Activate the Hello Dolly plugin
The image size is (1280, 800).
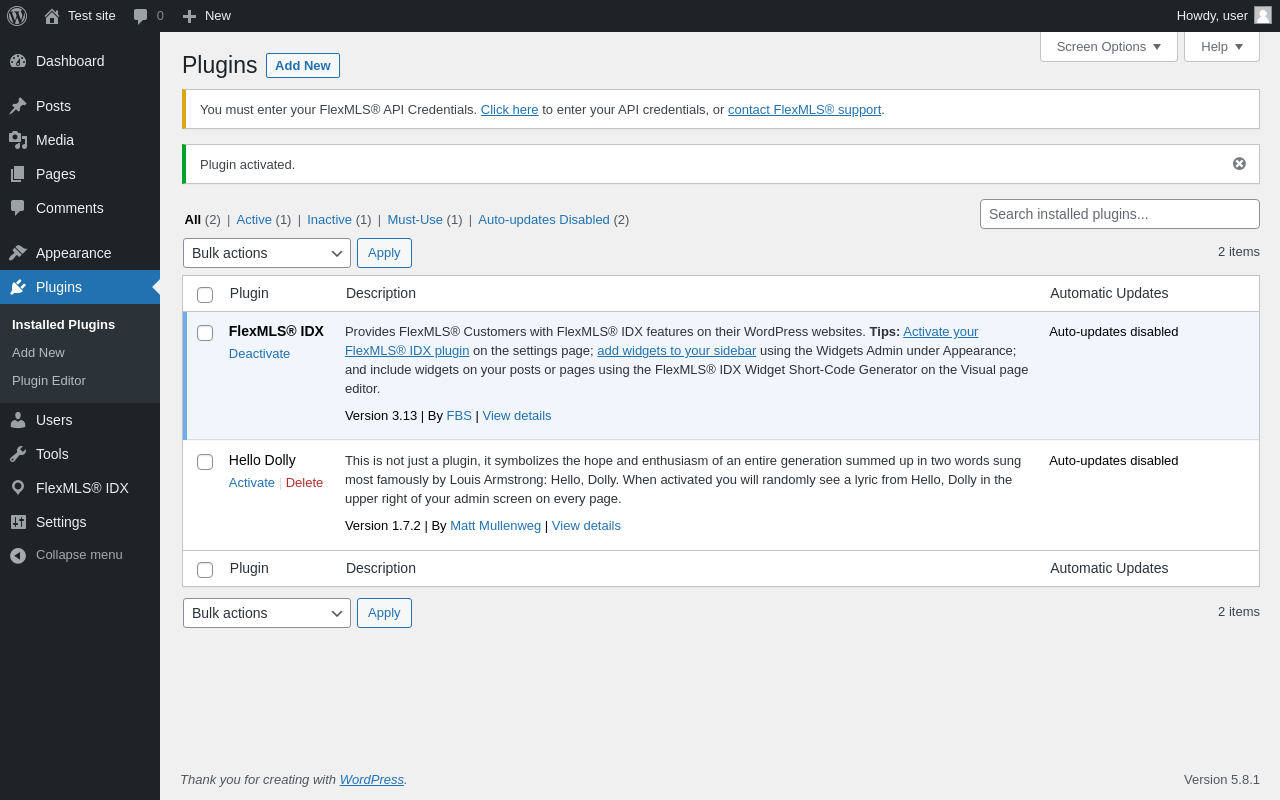[x=252, y=483]
